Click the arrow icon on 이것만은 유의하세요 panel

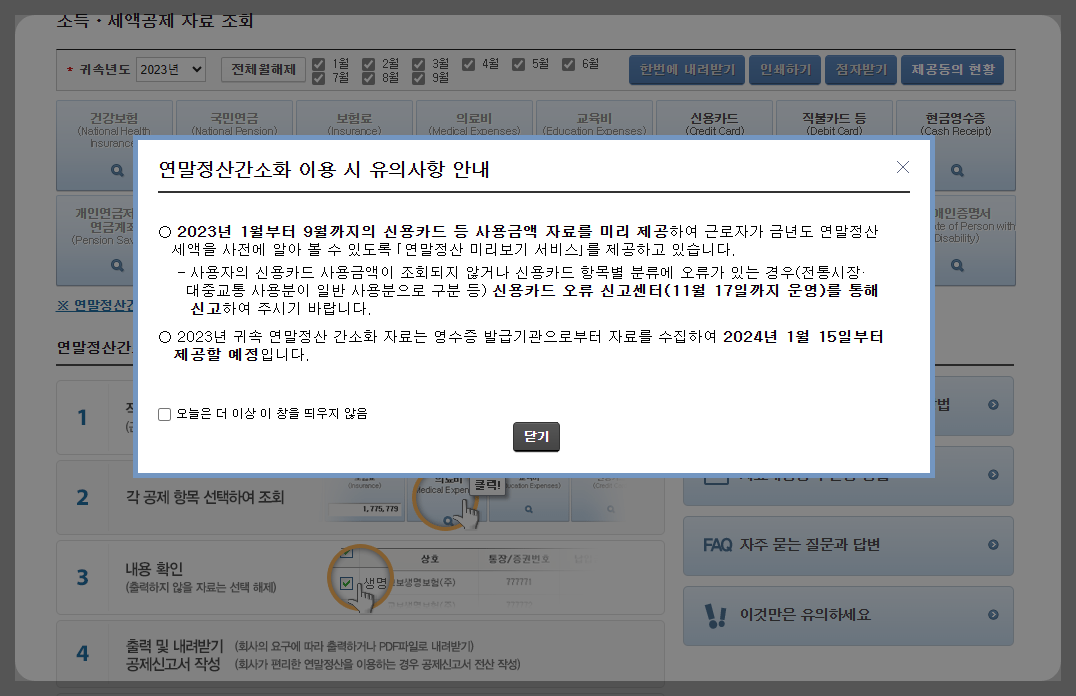click(991, 616)
